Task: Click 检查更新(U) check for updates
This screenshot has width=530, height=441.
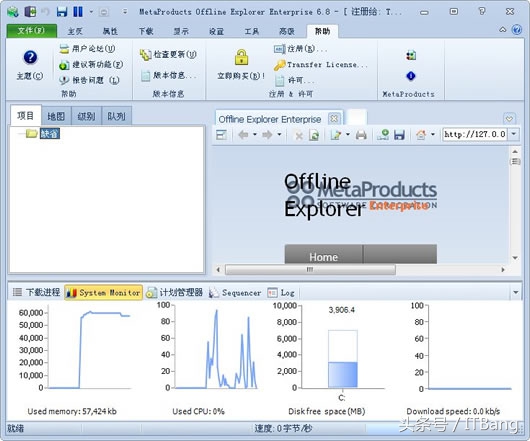Action: pyautogui.click(x=168, y=54)
